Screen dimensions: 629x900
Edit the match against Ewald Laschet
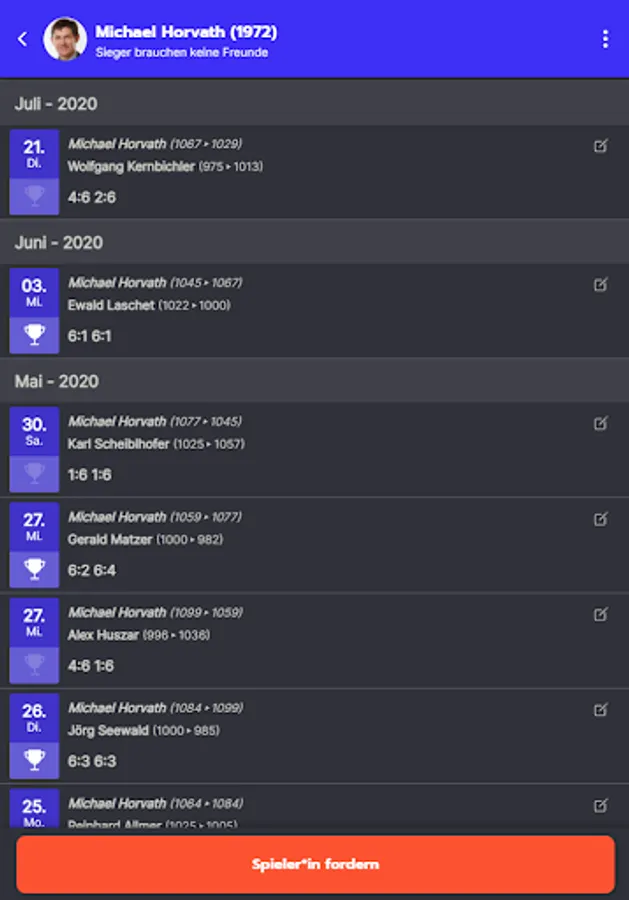pos(600,285)
